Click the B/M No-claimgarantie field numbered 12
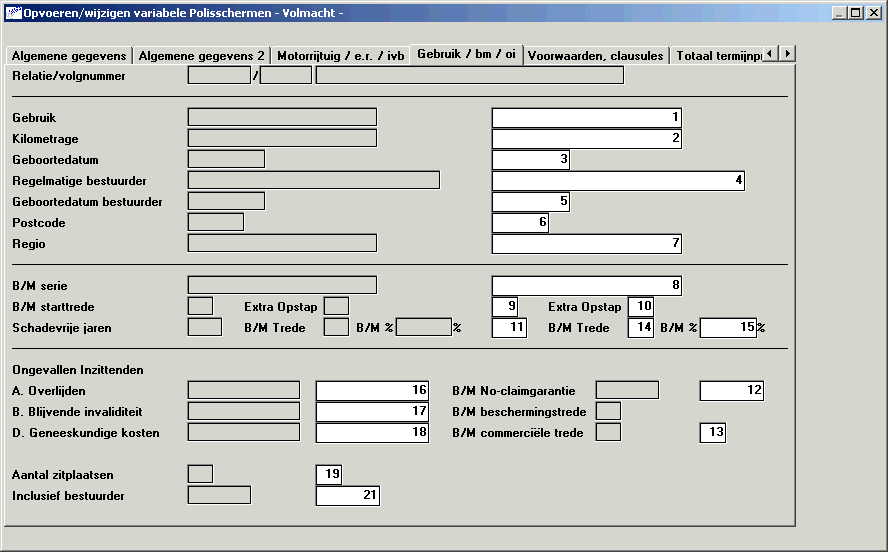The image size is (888, 552). coord(731,391)
